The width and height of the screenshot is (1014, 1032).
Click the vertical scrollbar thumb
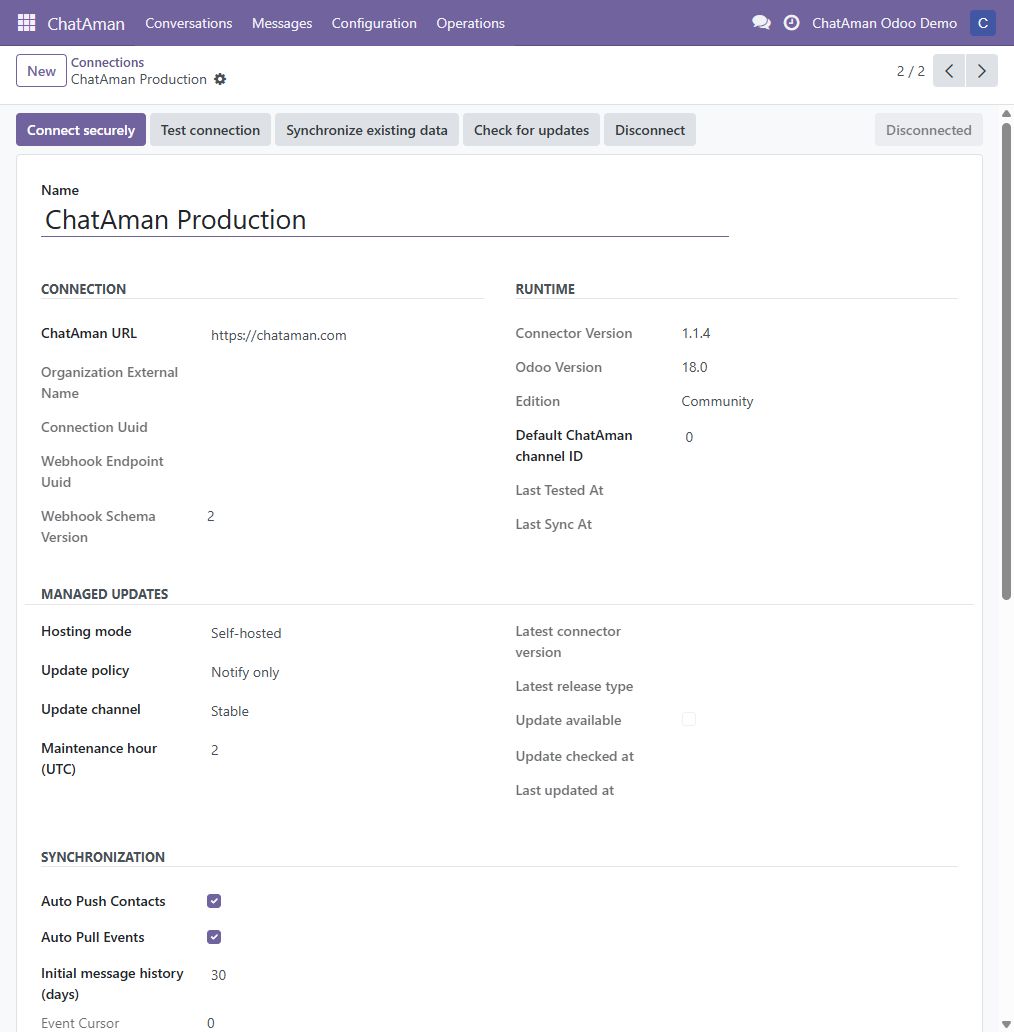1006,361
